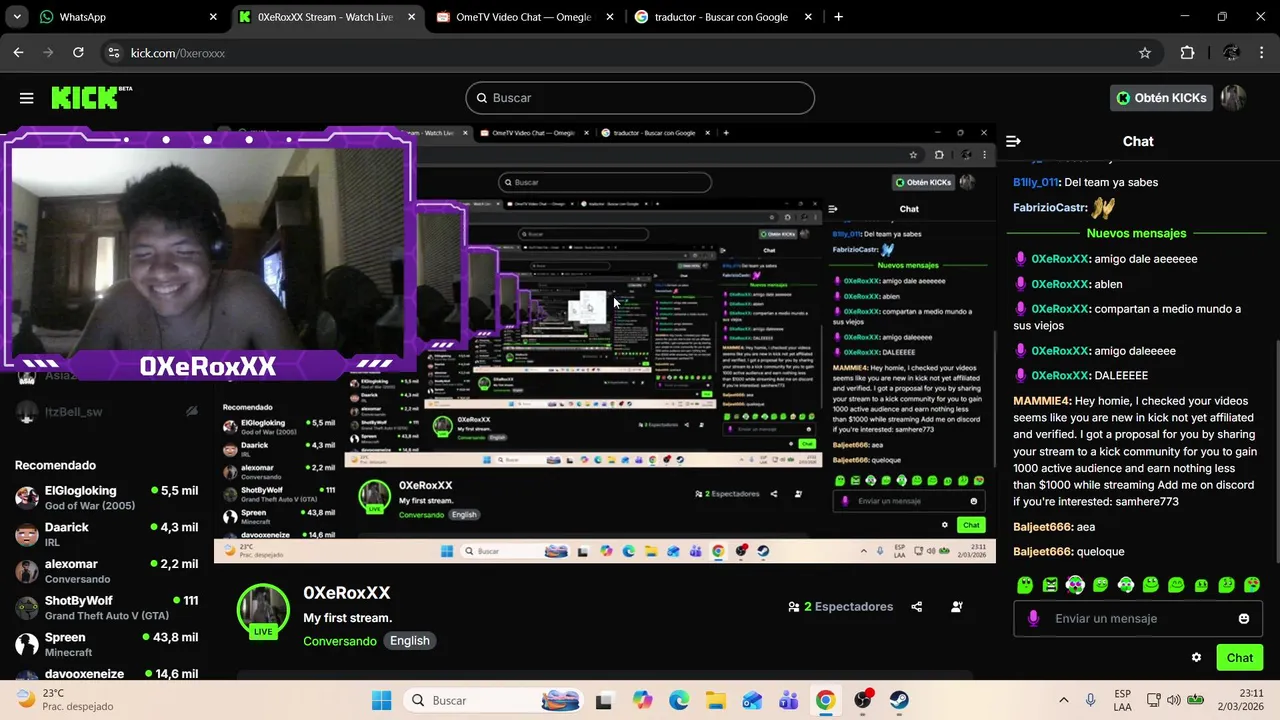This screenshot has height=720, width=1280.
Task: Open ShotByWolf recommended channel
Action: (x=106, y=607)
